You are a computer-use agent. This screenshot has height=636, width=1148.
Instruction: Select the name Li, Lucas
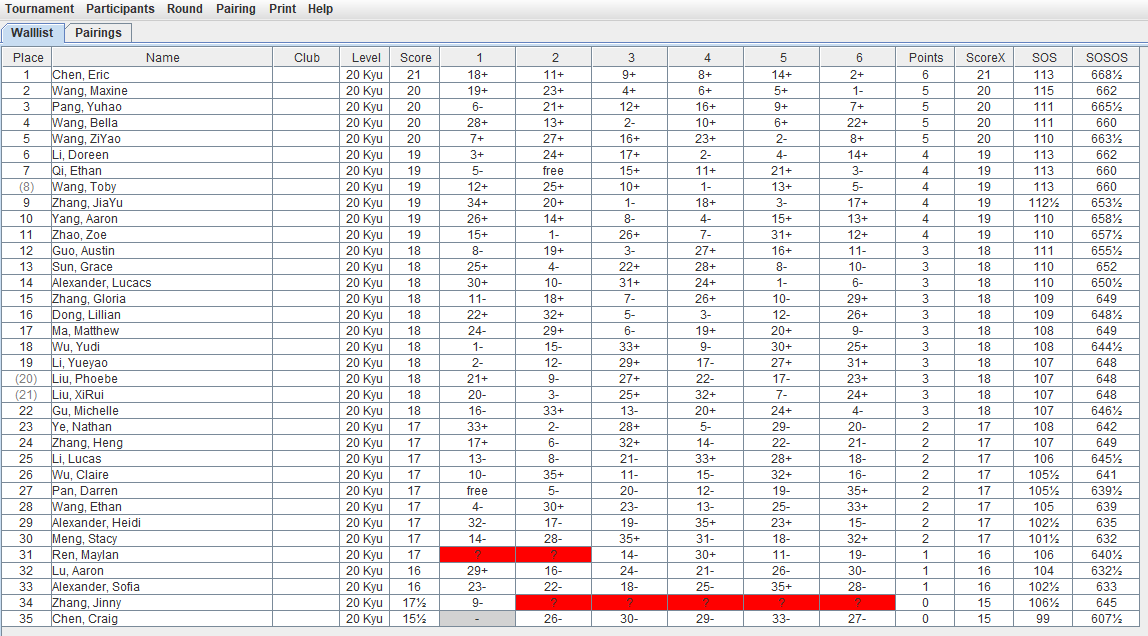point(77,459)
